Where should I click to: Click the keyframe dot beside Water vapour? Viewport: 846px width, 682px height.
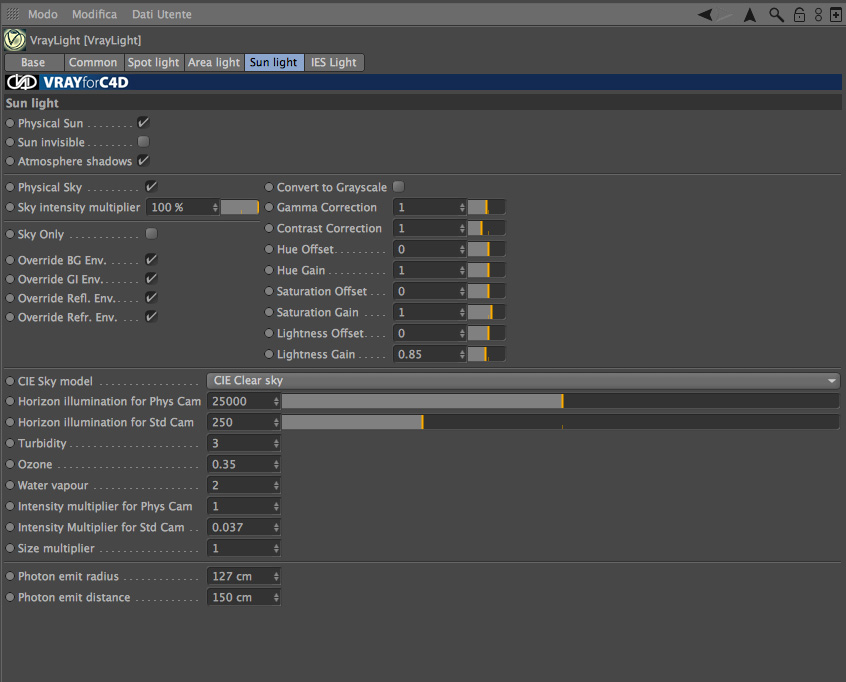coord(10,485)
